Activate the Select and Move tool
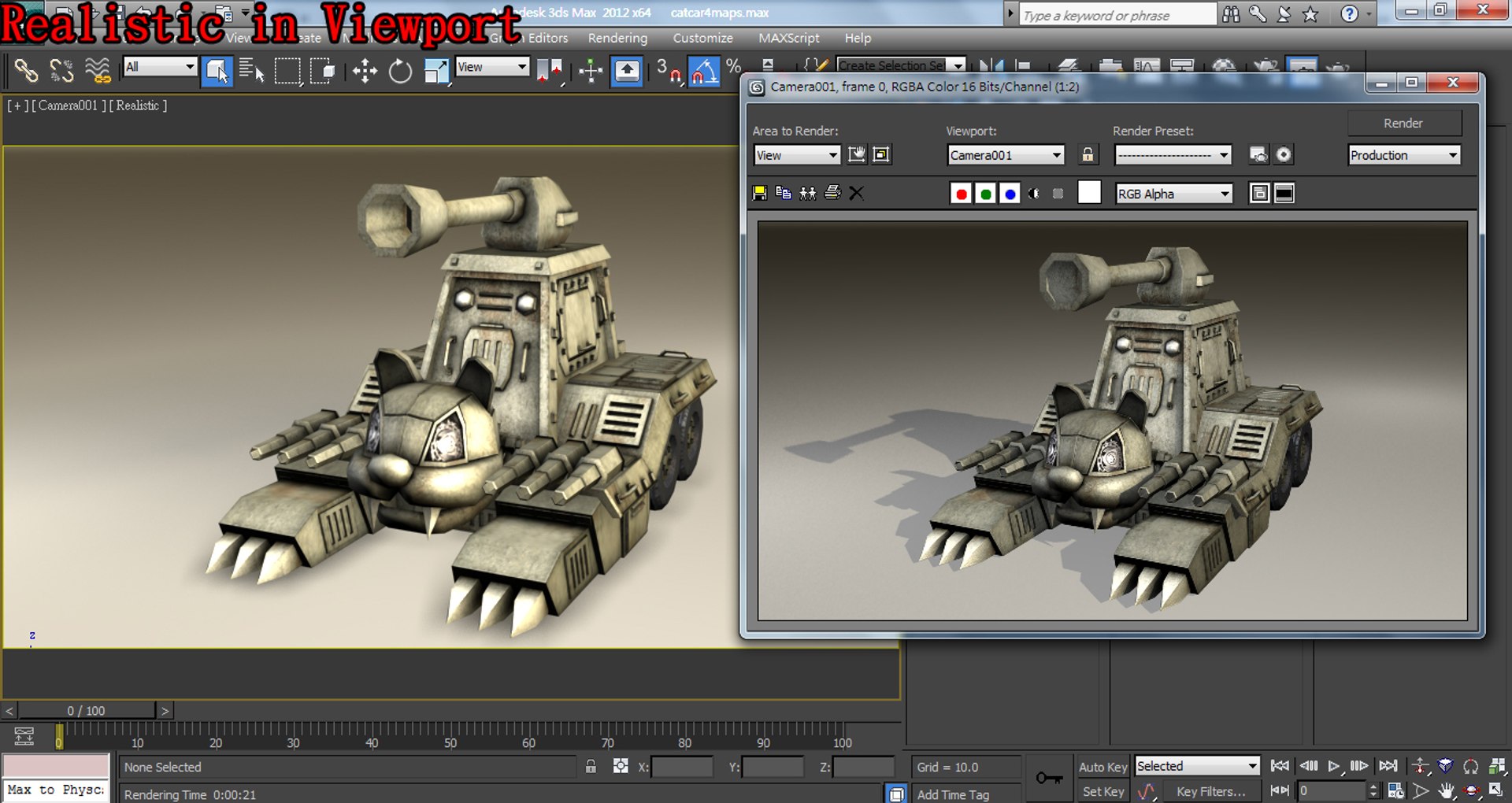Viewport: 1512px width, 803px height. (x=365, y=71)
